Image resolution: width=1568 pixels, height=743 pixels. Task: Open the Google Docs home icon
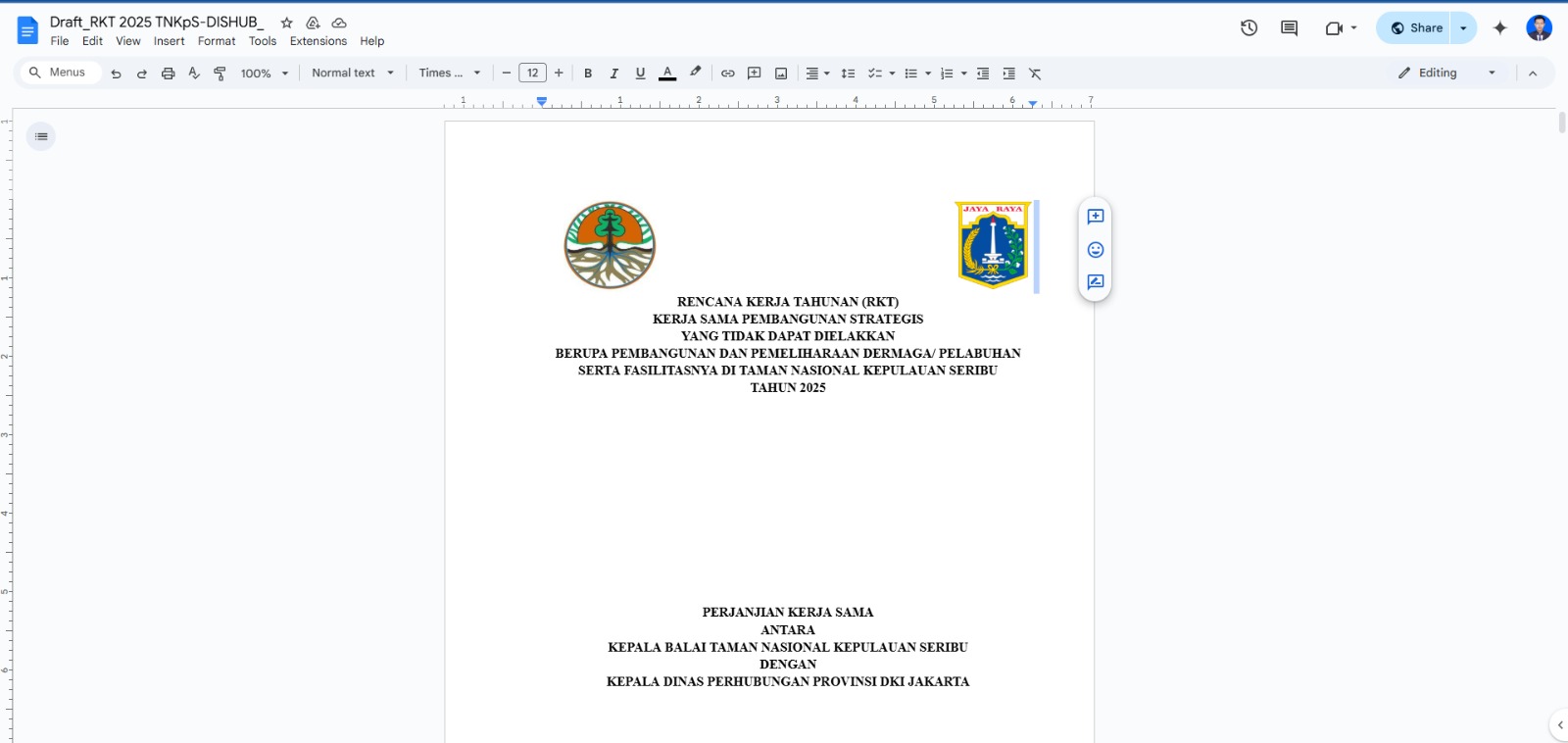27,30
